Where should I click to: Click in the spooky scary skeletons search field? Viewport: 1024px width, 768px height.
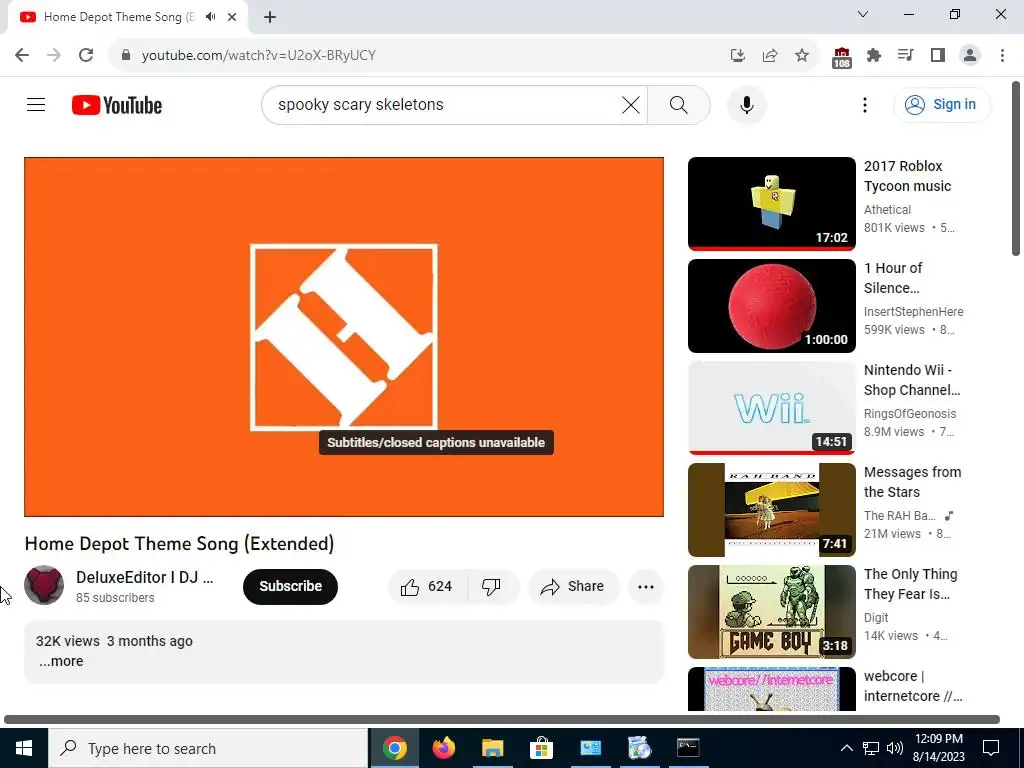point(445,104)
